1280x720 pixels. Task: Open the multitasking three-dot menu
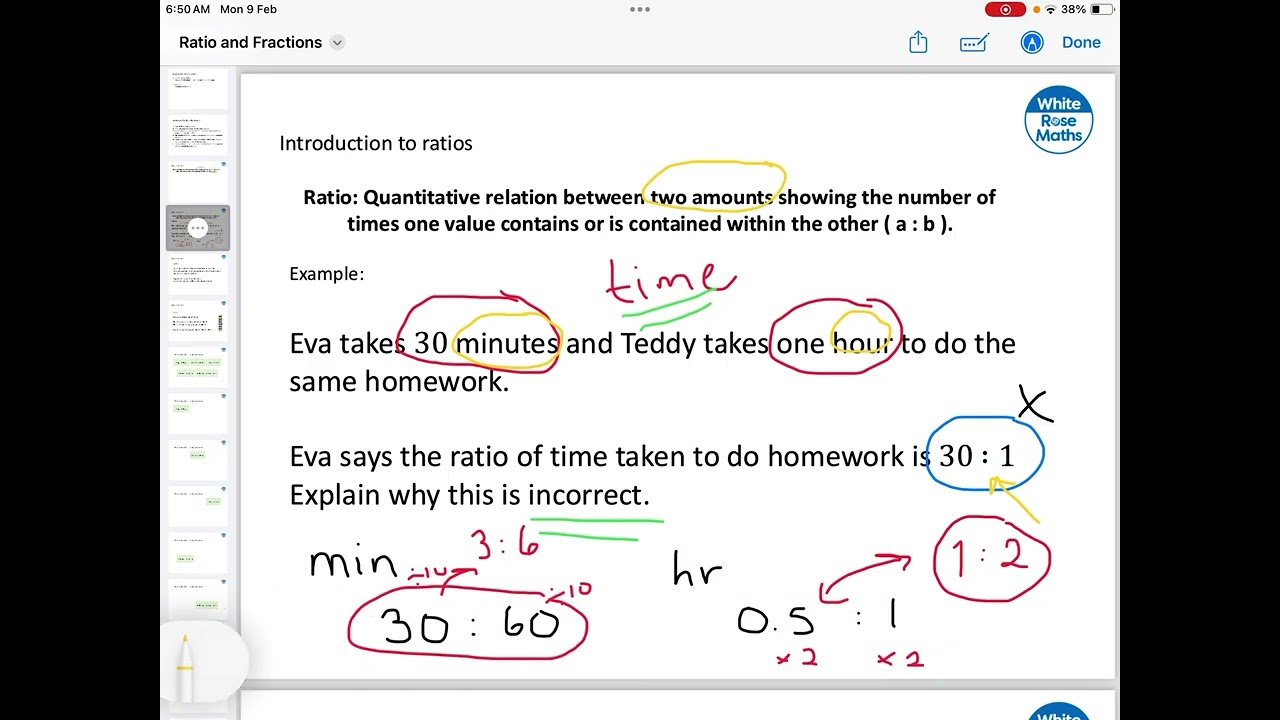640,9
